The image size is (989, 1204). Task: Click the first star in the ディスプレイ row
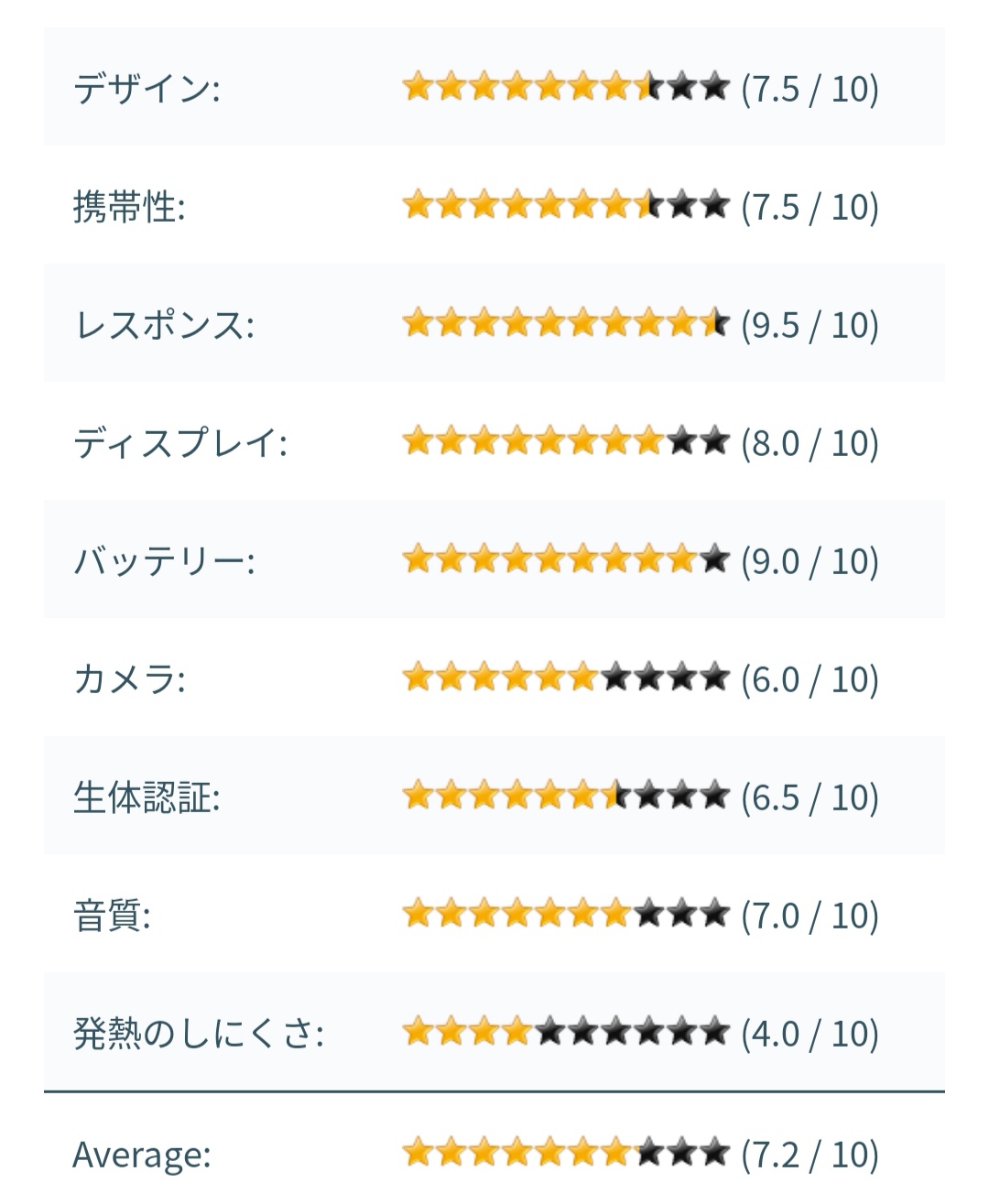point(418,442)
